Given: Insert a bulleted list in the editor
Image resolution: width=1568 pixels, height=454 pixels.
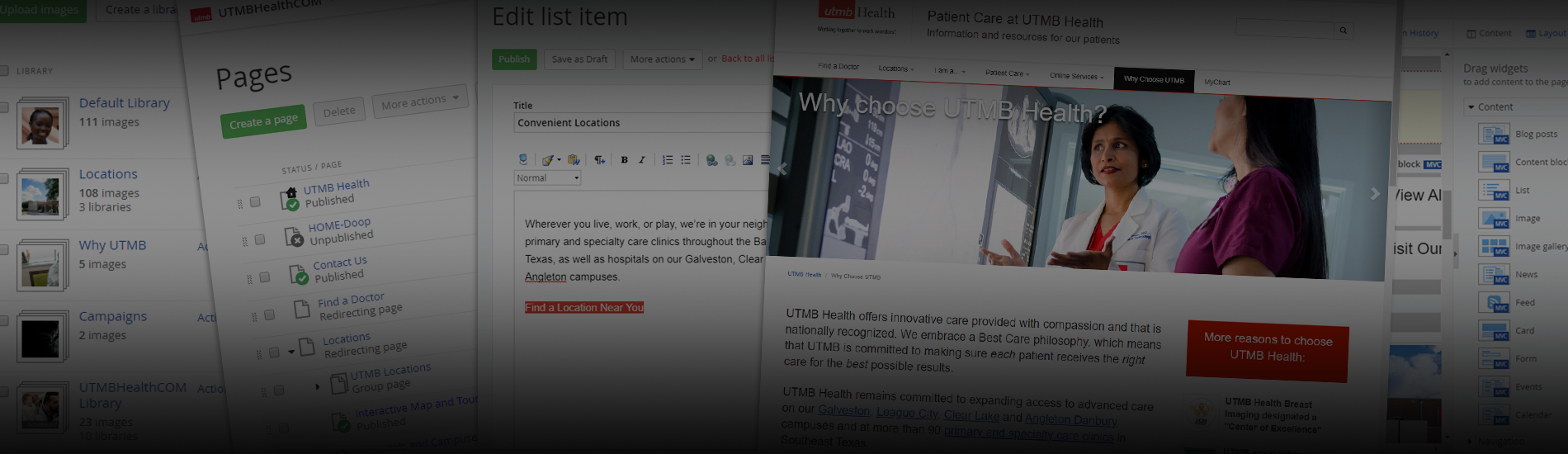Looking at the screenshot, I should pos(685,160).
